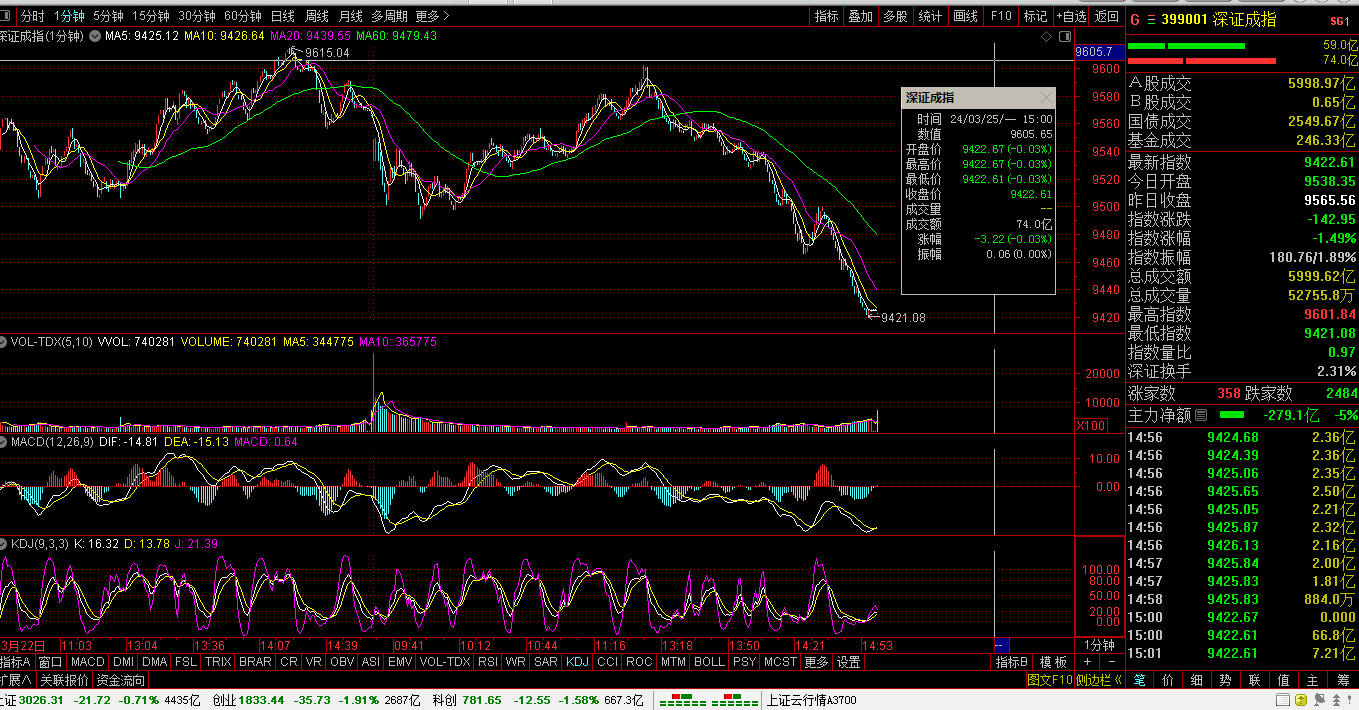Select the 笔 tick tab
The height and width of the screenshot is (710, 1359).
coord(1141,680)
